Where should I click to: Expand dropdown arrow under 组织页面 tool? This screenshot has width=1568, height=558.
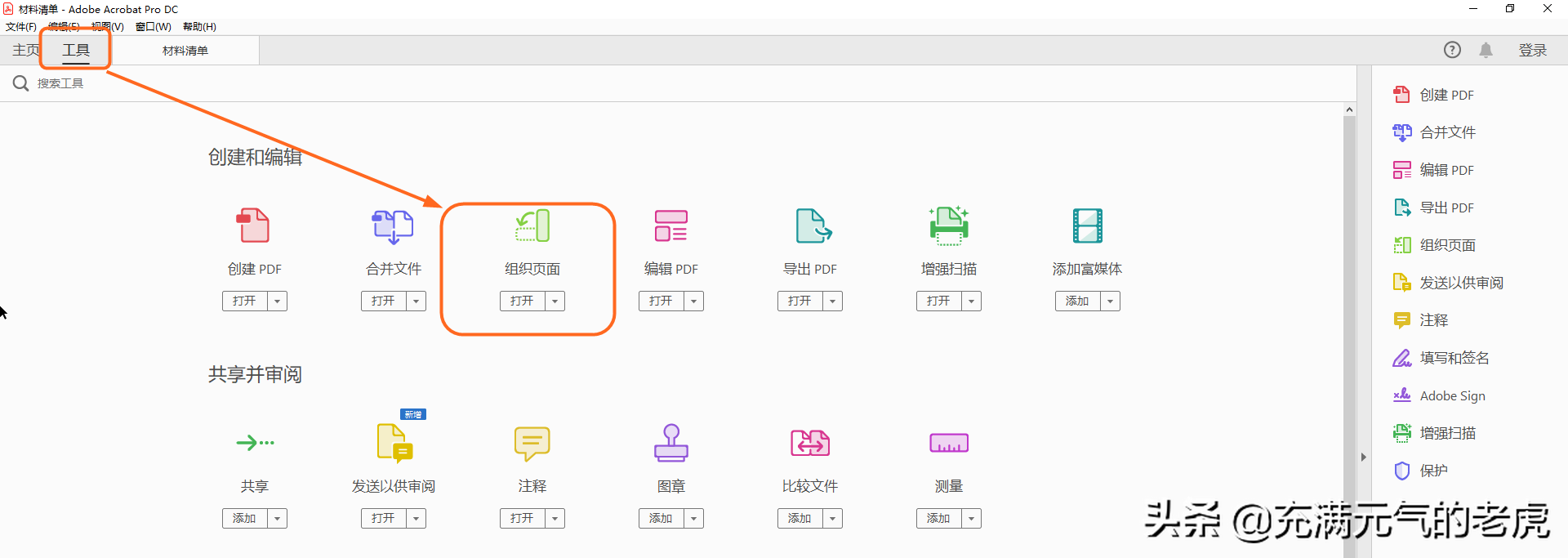[555, 301]
